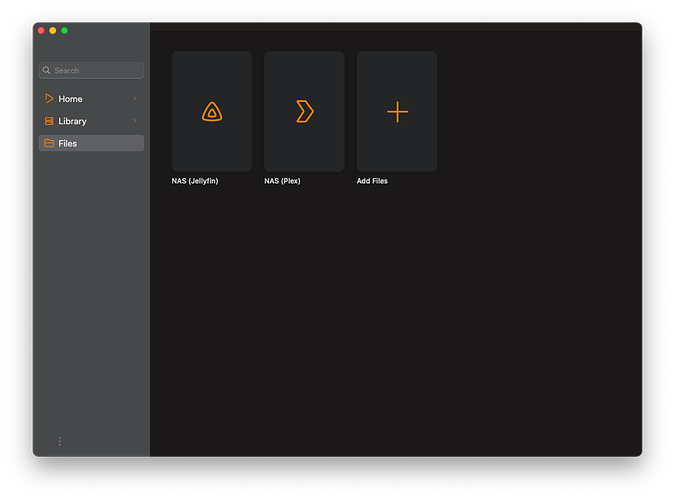This screenshot has height=500, width=675.
Task: Click the NAS (Jellyfin) label
Action: pyautogui.click(x=195, y=181)
